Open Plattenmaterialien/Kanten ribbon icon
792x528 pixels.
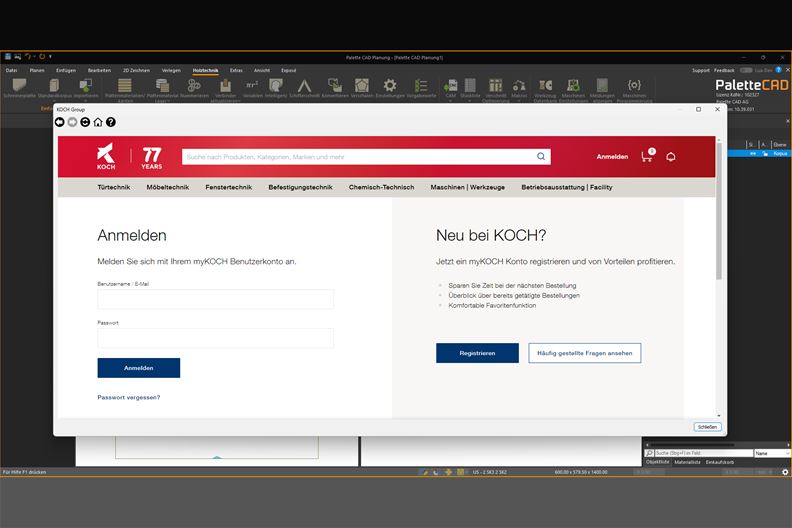coord(125,85)
